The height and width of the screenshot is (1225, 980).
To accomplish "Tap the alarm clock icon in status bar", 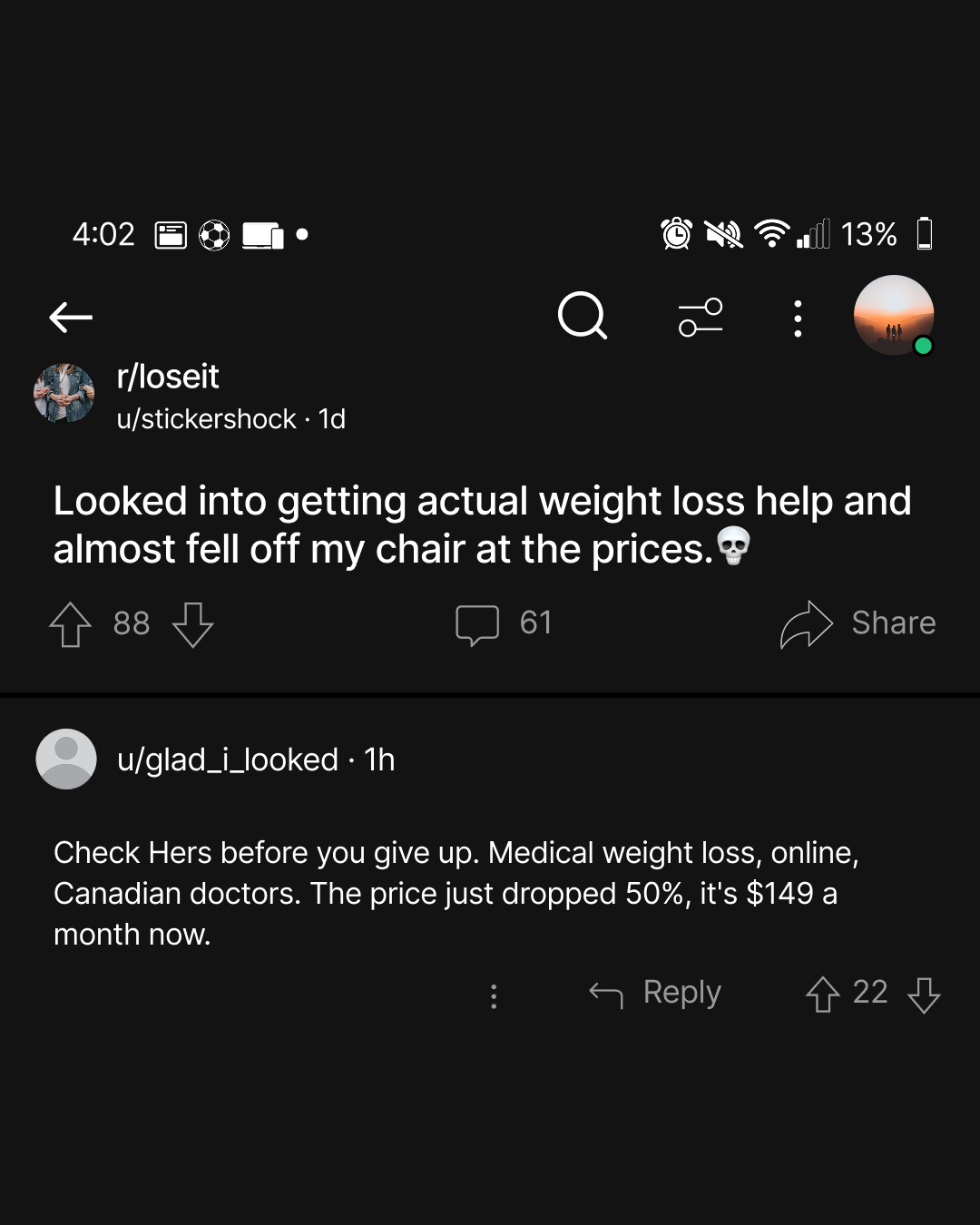I will 677,234.
